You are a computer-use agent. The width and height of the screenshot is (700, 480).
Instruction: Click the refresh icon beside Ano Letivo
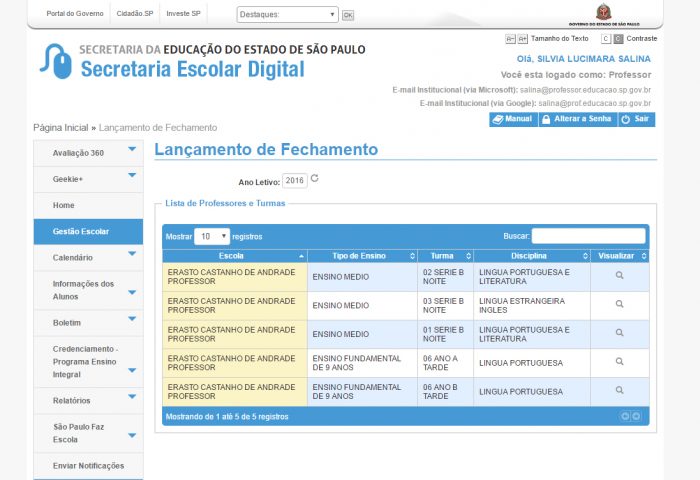point(314,178)
